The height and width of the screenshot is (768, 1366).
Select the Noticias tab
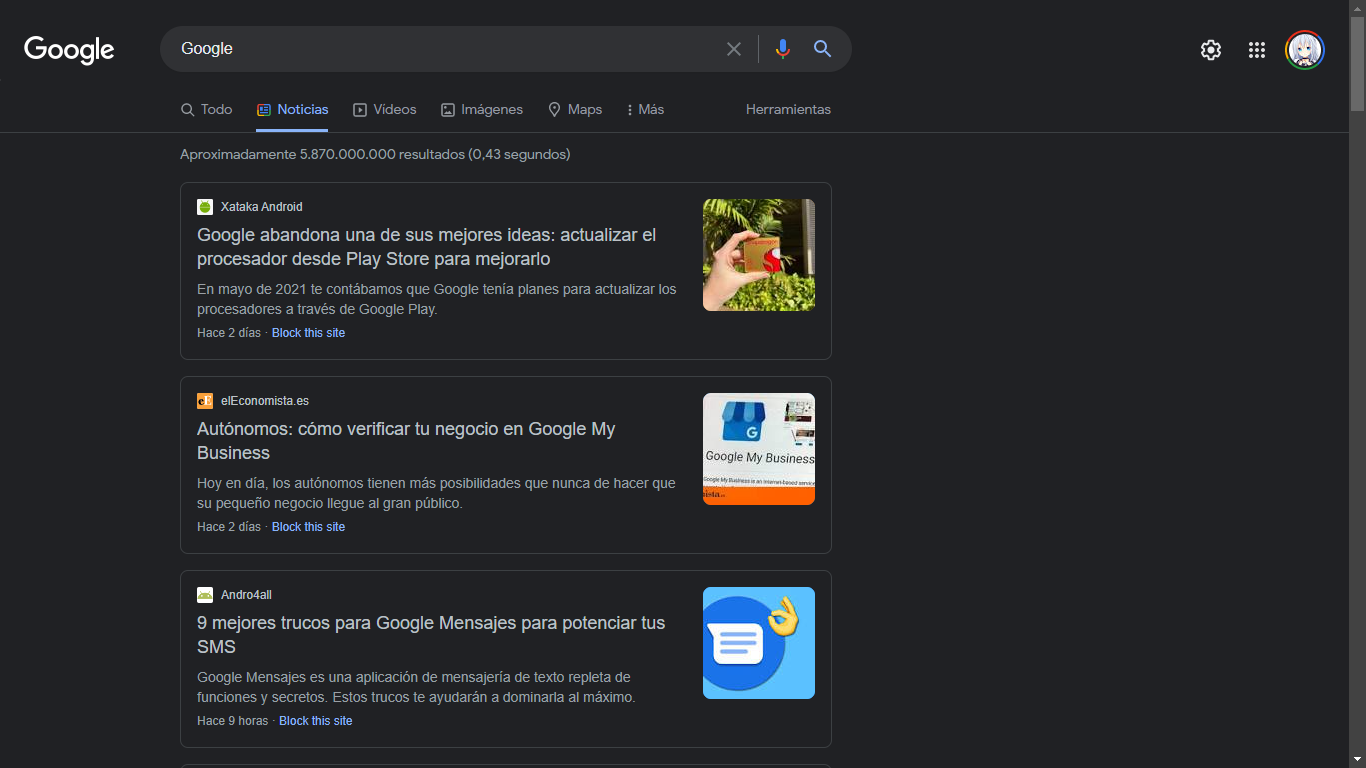coord(293,110)
